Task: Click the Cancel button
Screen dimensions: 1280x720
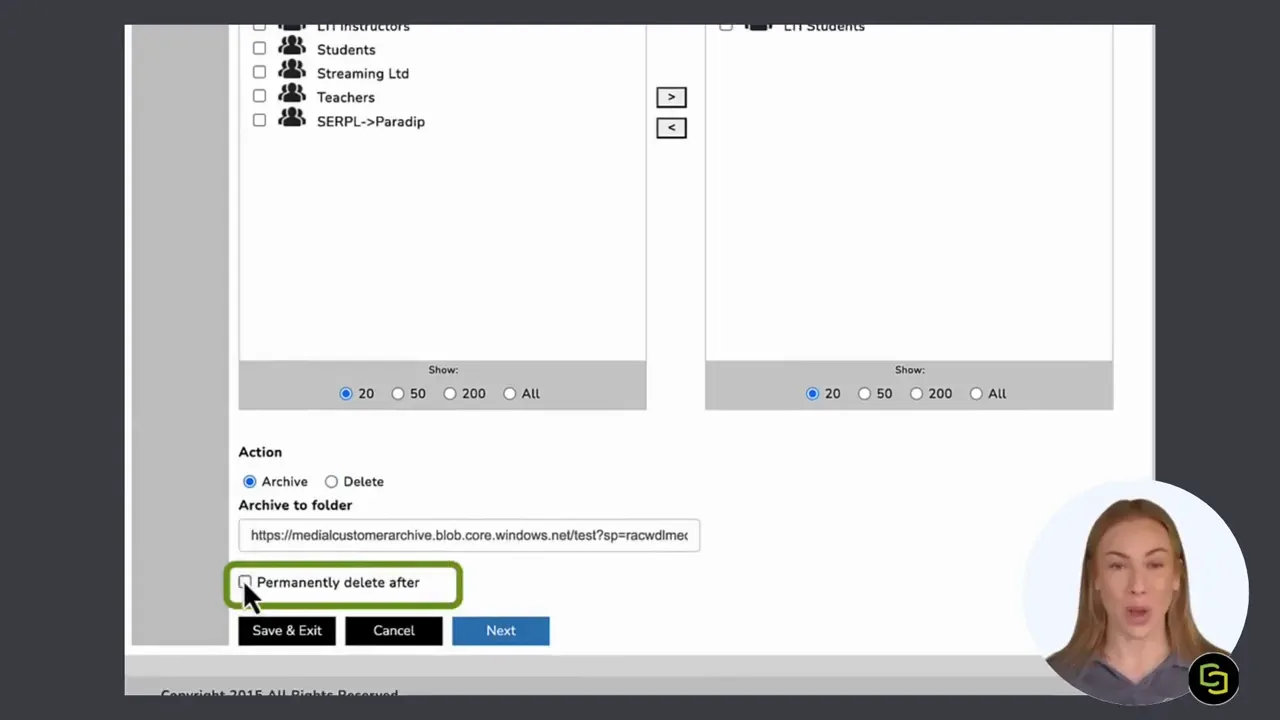Action: [x=394, y=631]
